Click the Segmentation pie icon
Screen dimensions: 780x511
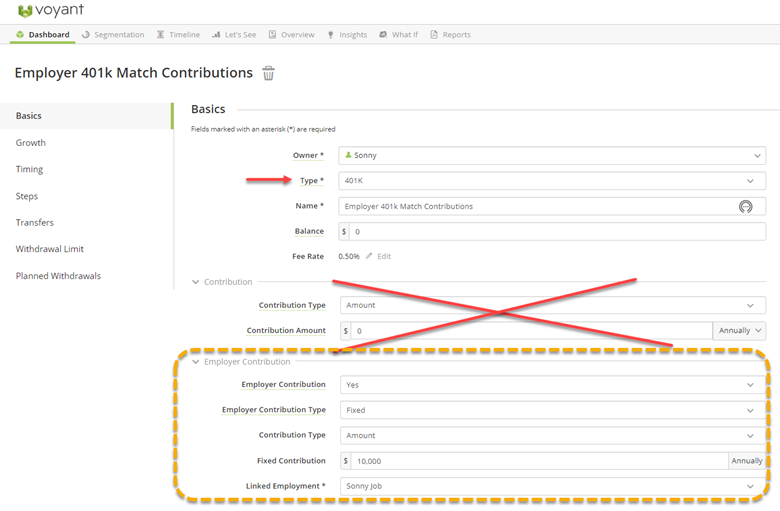tap(86, 35)
